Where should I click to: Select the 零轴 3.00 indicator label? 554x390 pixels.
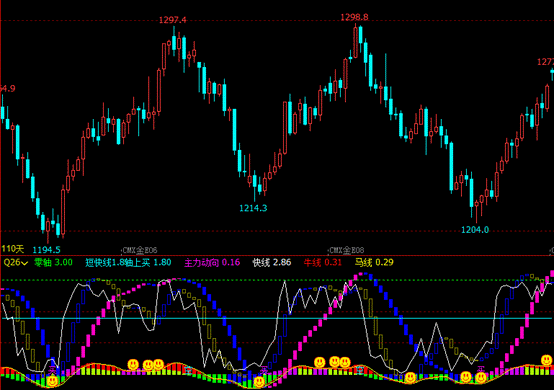(53, 262)
